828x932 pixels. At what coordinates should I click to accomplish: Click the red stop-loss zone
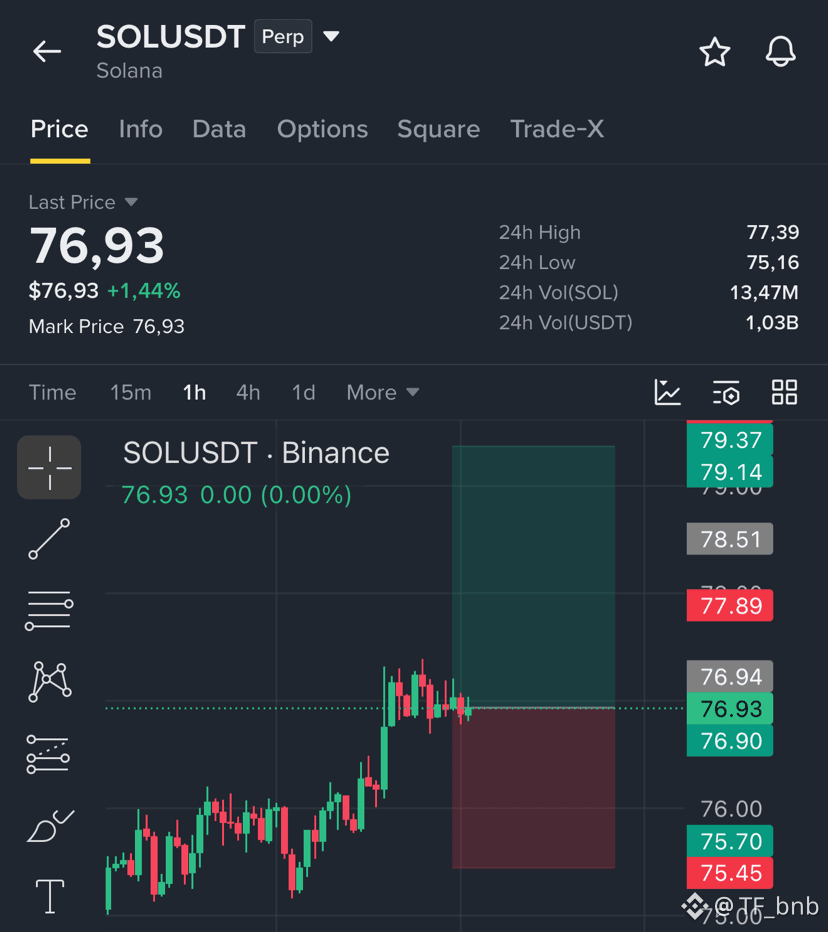[533, 788]
